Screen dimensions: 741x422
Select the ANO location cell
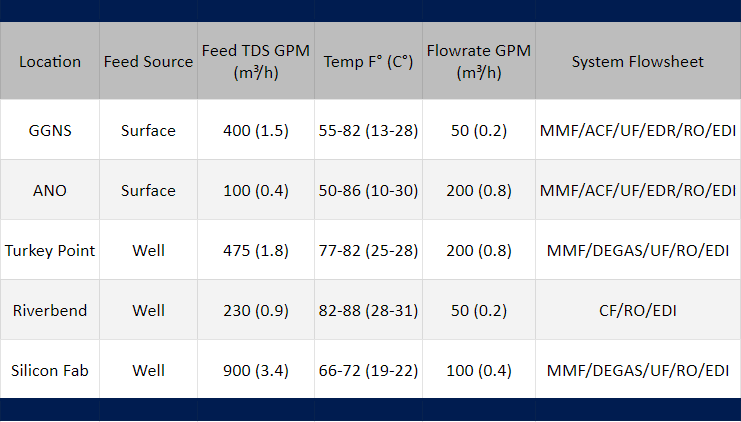[x=50, y=190]
